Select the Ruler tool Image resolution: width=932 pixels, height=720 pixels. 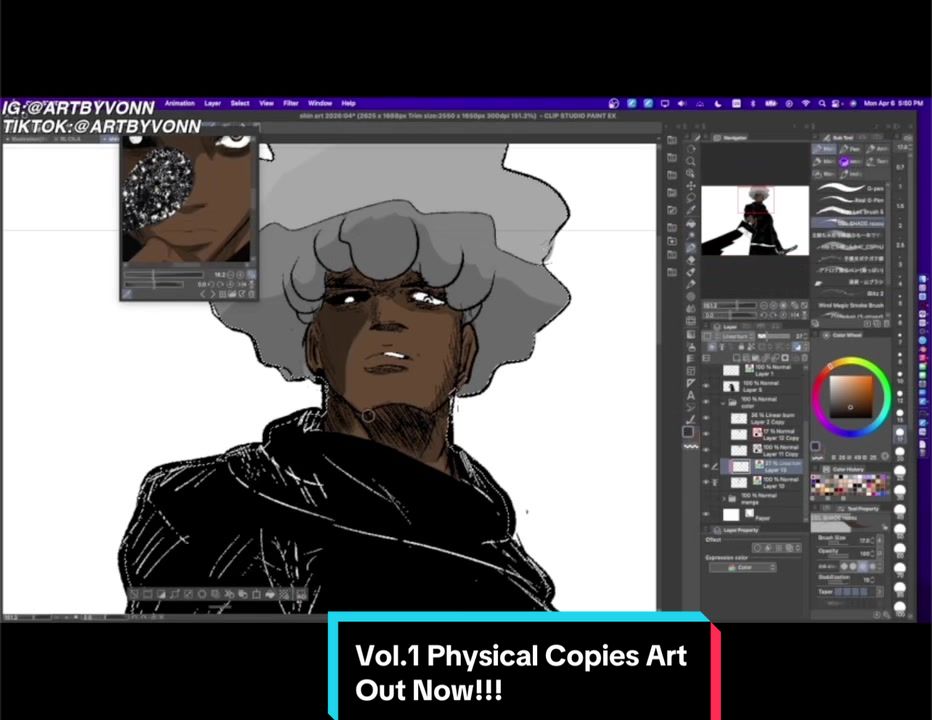(691, 383)
